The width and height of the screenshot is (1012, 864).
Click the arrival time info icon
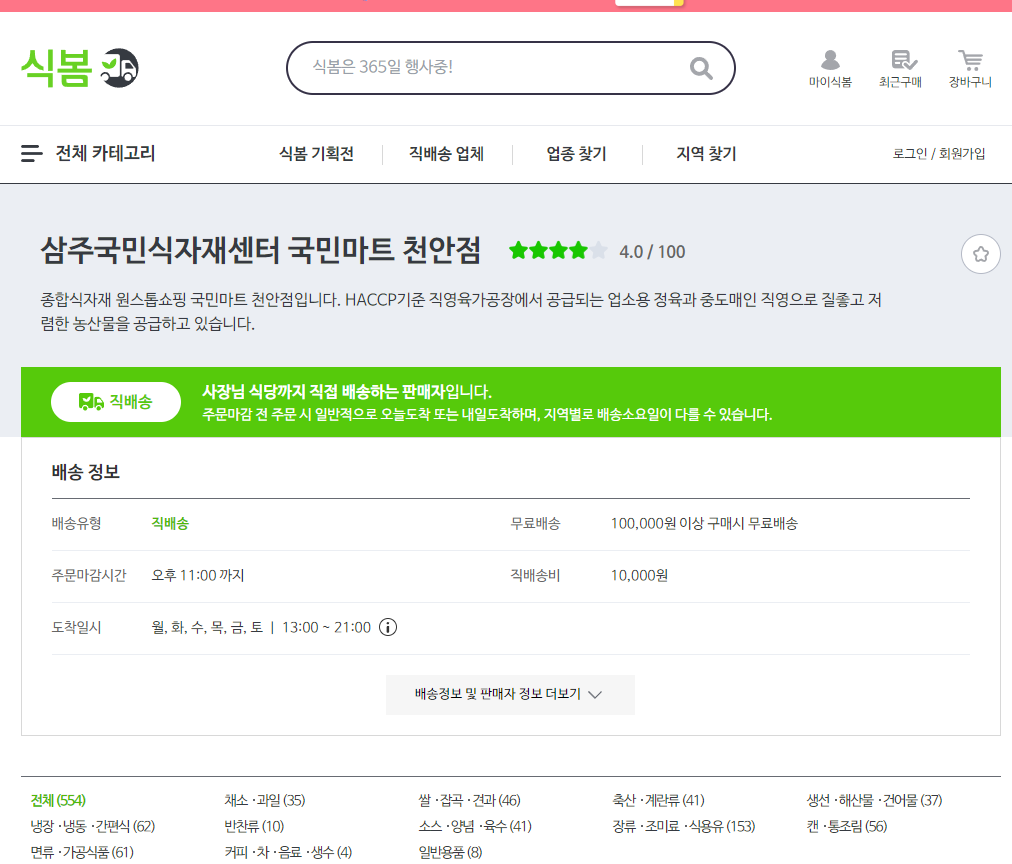tap(388, 627)
